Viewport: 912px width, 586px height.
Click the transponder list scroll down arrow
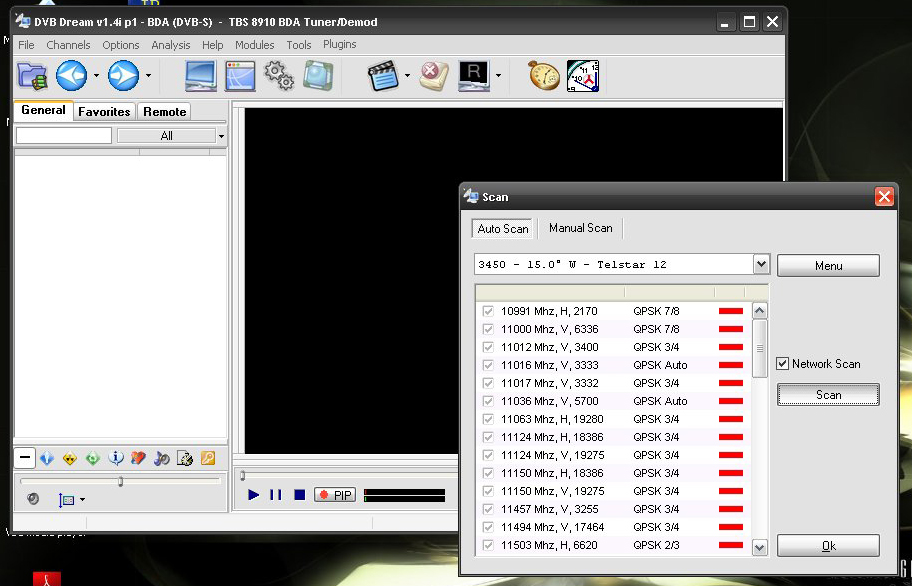(759, 547)
